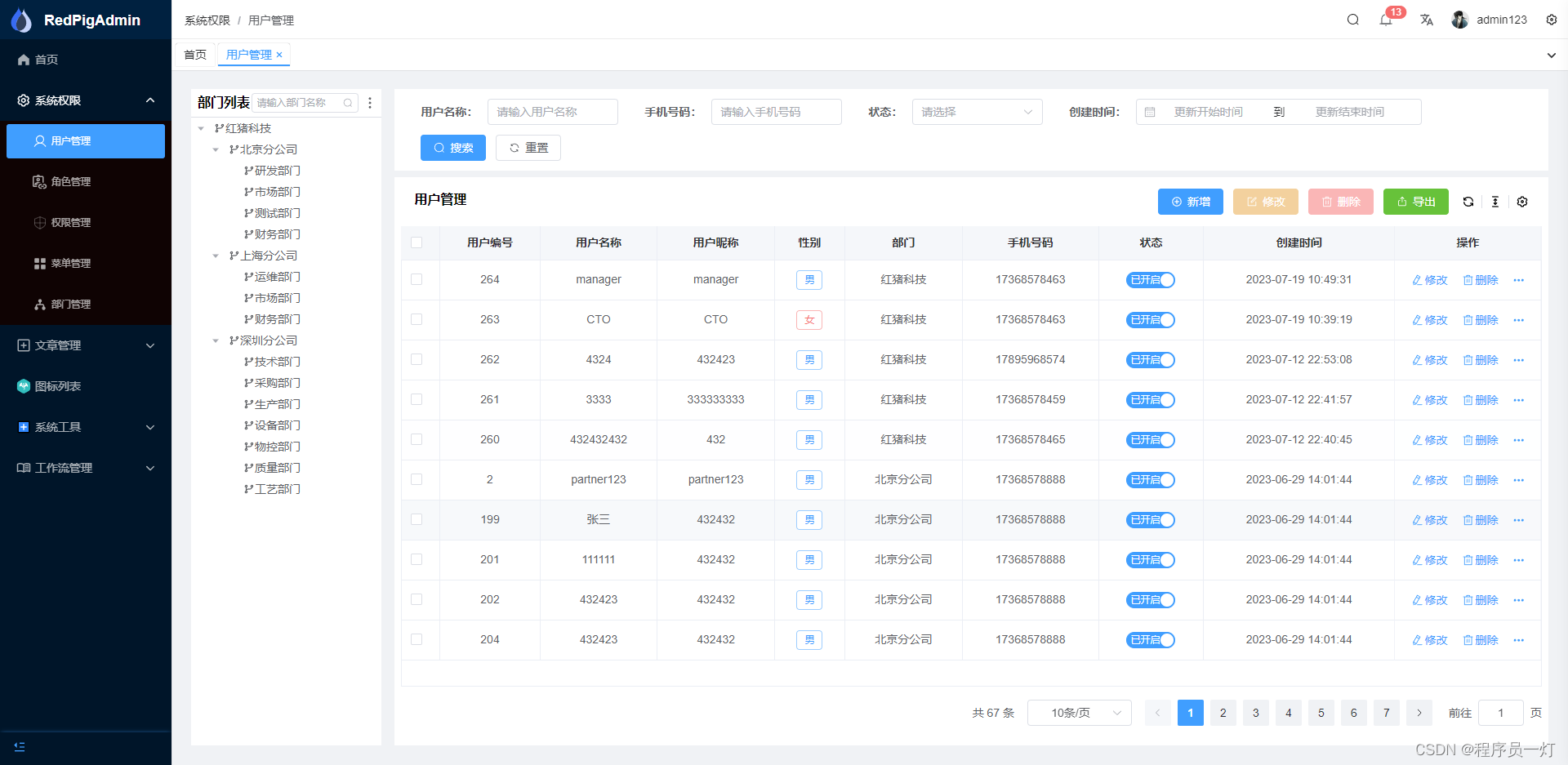Expand the 文章管理 sidebar group
The height and width of the screenshot is (765, 1568).
click(x=86, y=345)
